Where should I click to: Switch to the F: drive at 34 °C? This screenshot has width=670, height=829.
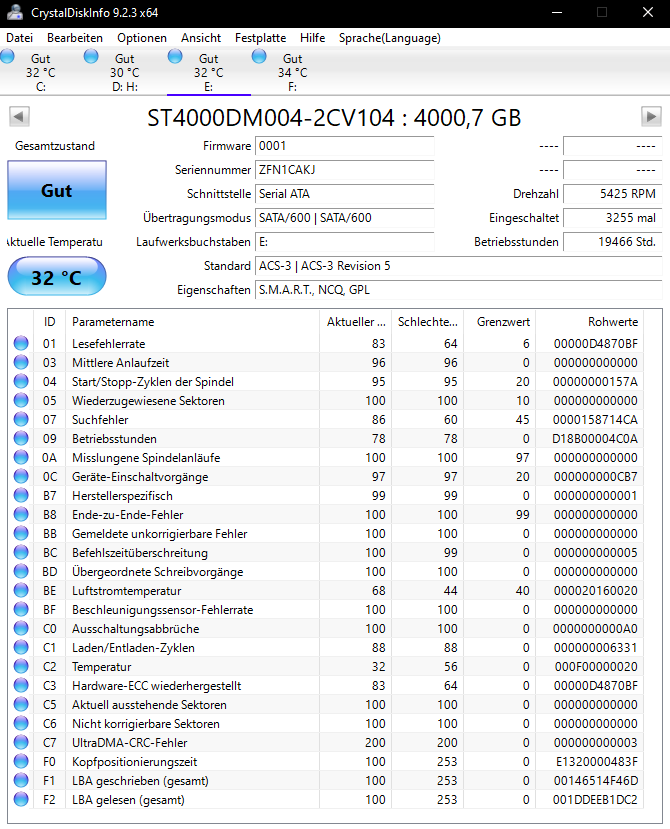click(292, 72)
